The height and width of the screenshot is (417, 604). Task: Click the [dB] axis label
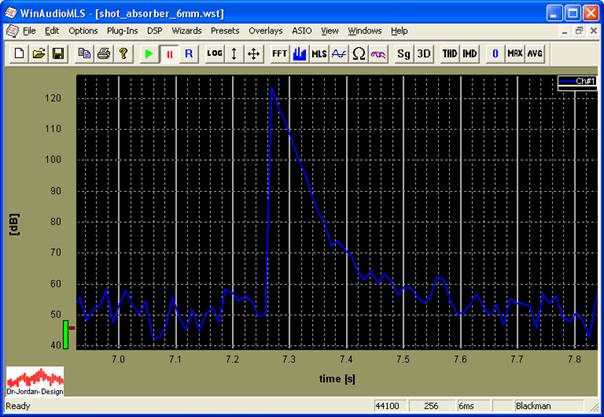(x=14, y=224)
